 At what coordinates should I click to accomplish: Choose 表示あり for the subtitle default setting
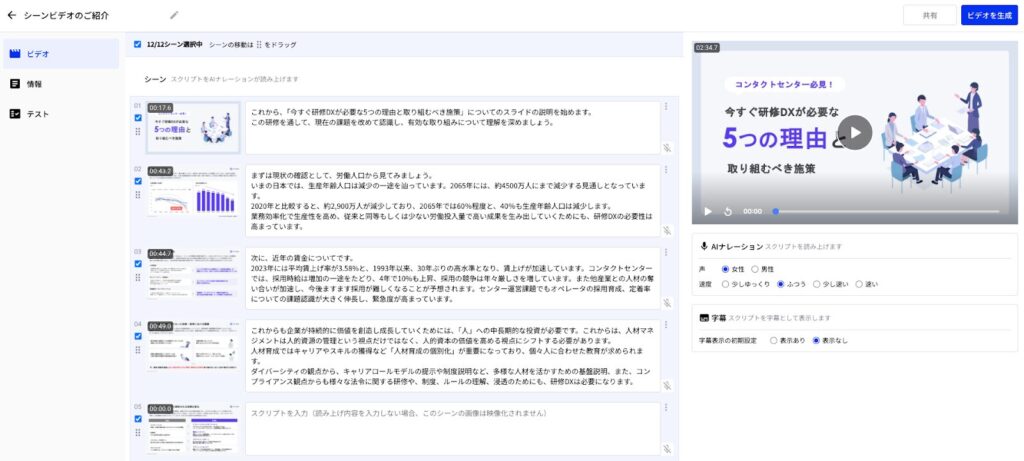pos(774,341)
